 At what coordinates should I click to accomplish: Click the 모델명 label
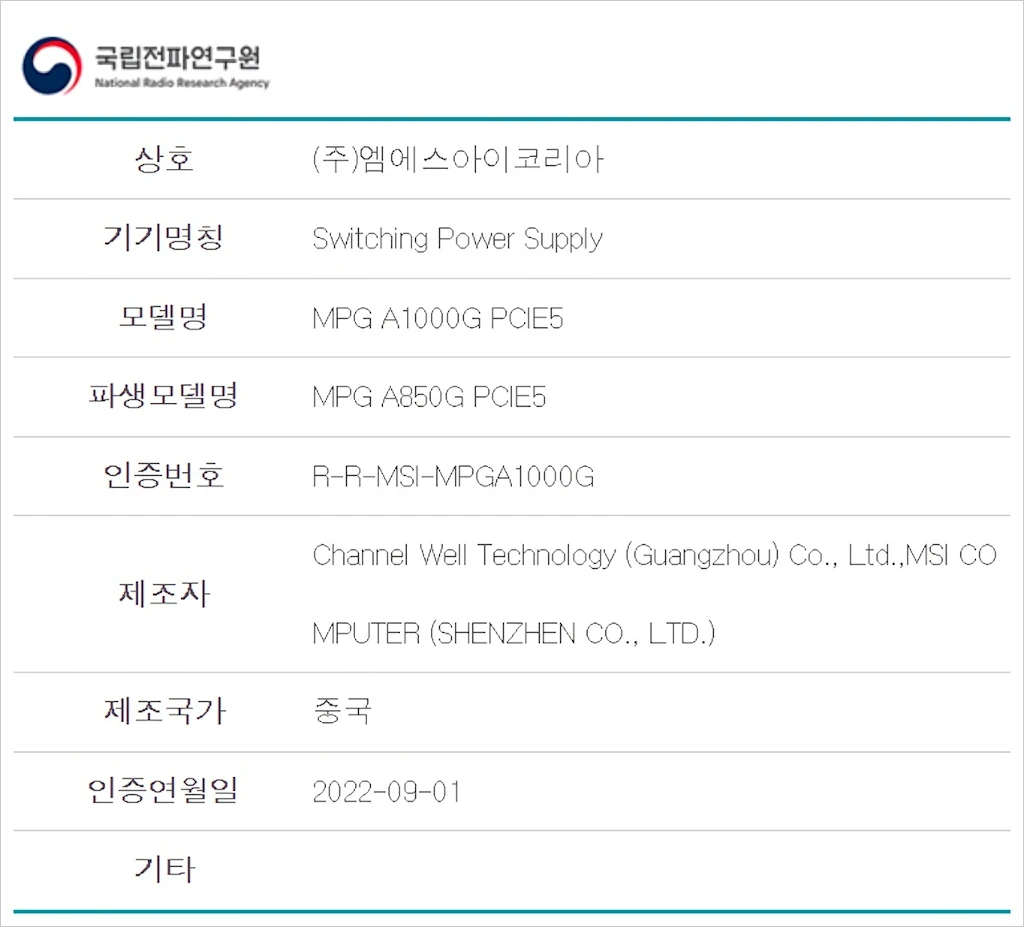click(164, 317)
